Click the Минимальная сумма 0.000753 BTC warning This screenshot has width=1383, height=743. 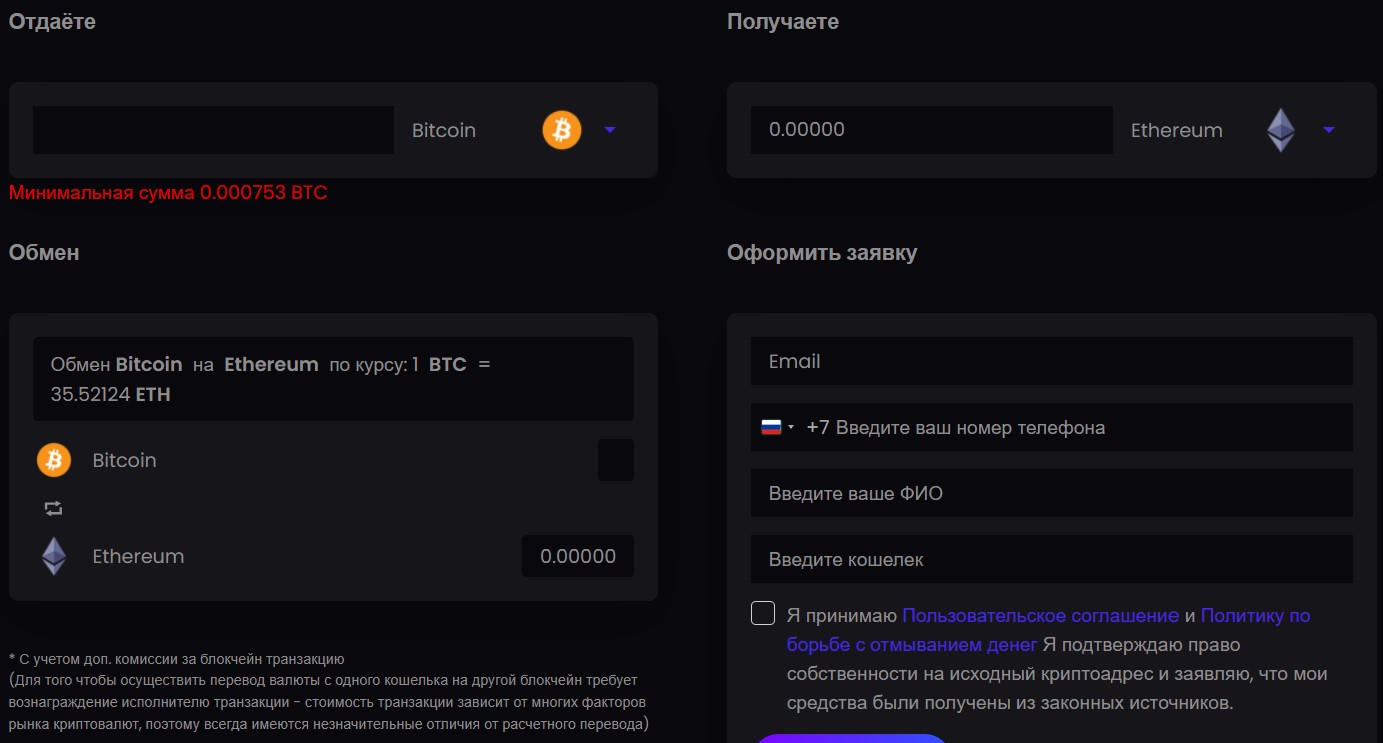click(x=168, y=192)
